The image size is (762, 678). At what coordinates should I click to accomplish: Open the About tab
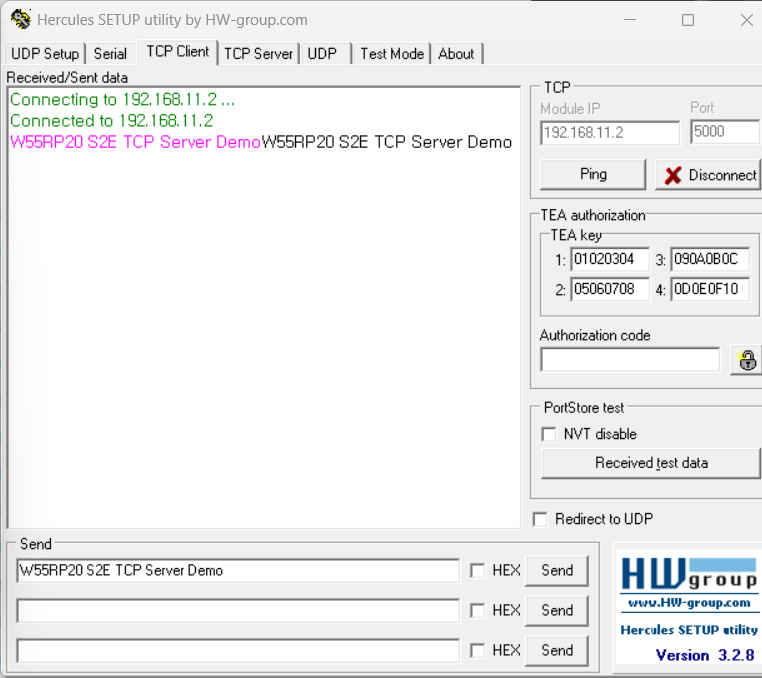456,54
